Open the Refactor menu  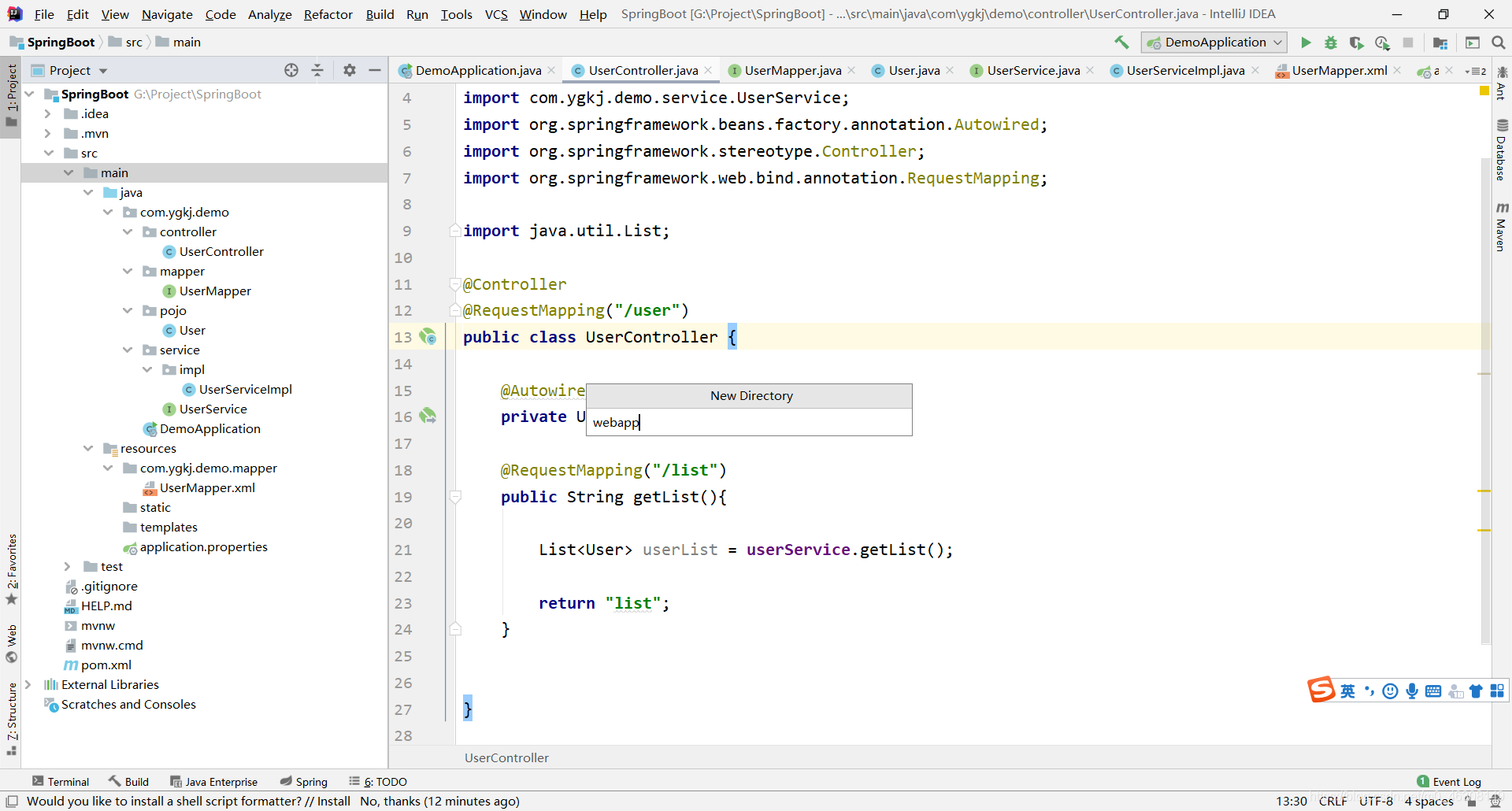(x=328, y=14)
